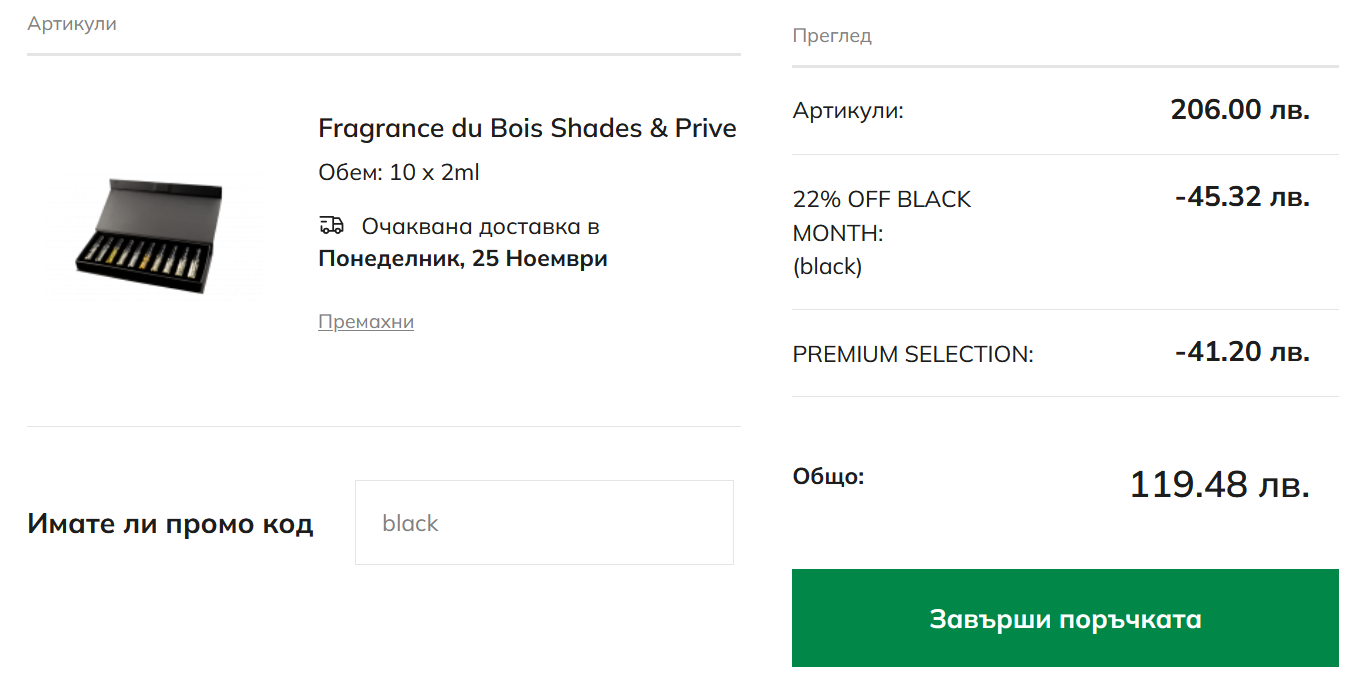Click the Общо: total label
The width and height of the screenshot is (1356, 684).
(x=828, y=477)
